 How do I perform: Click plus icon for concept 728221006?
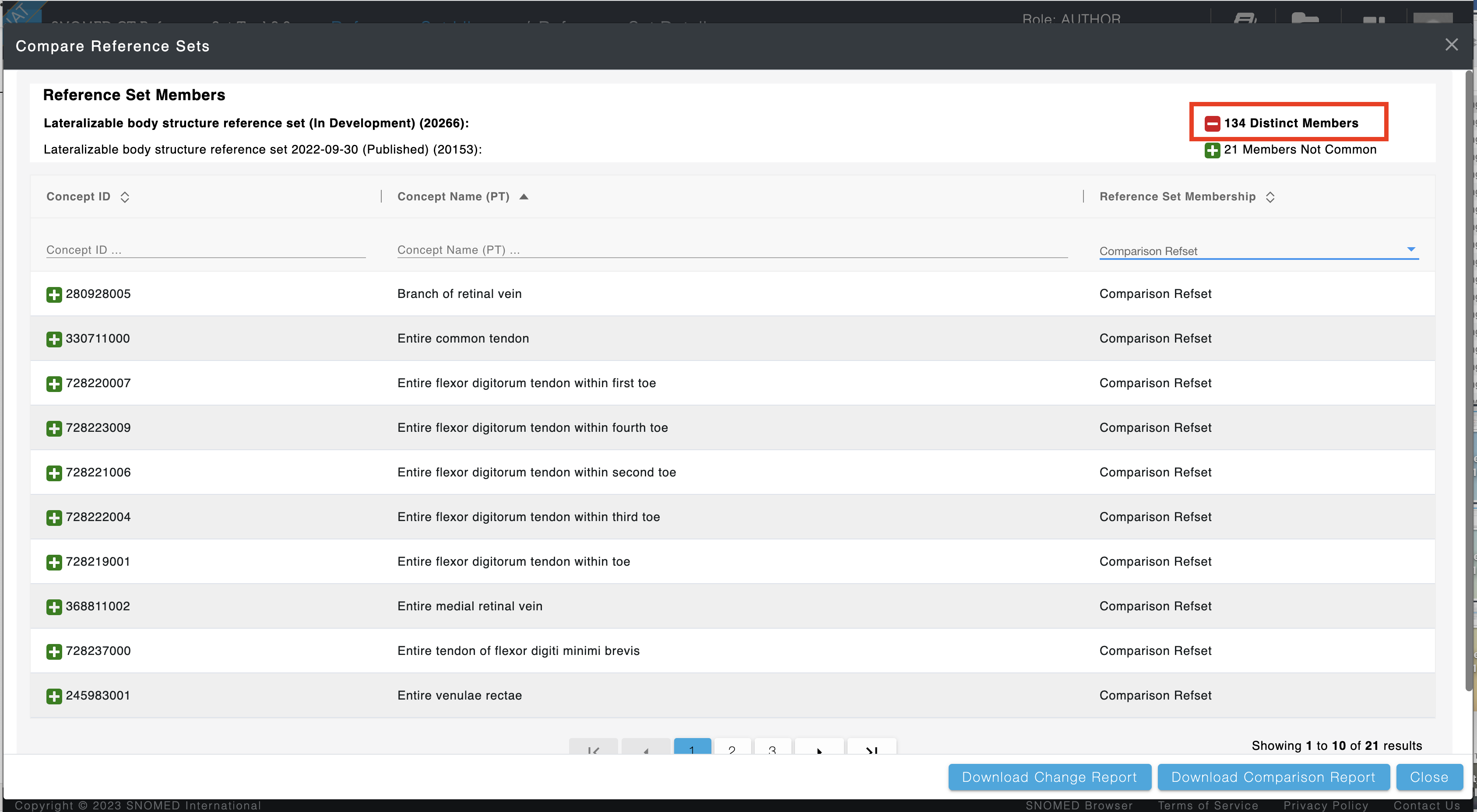[x=54, y=473]
